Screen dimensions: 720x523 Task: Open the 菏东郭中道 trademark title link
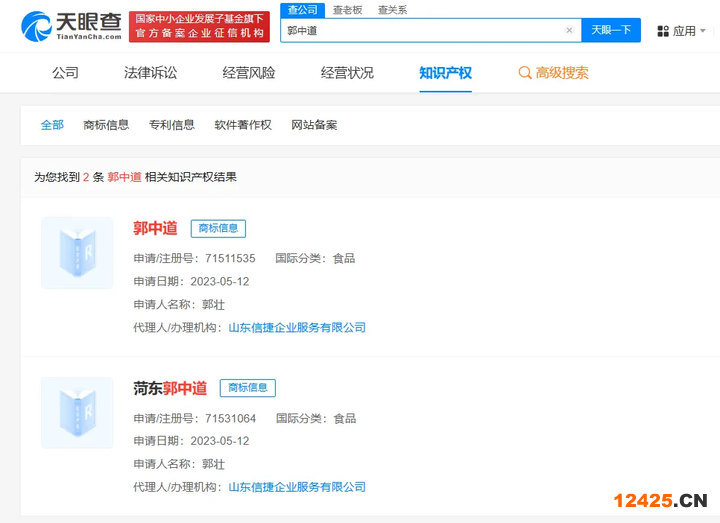[170, 388]
